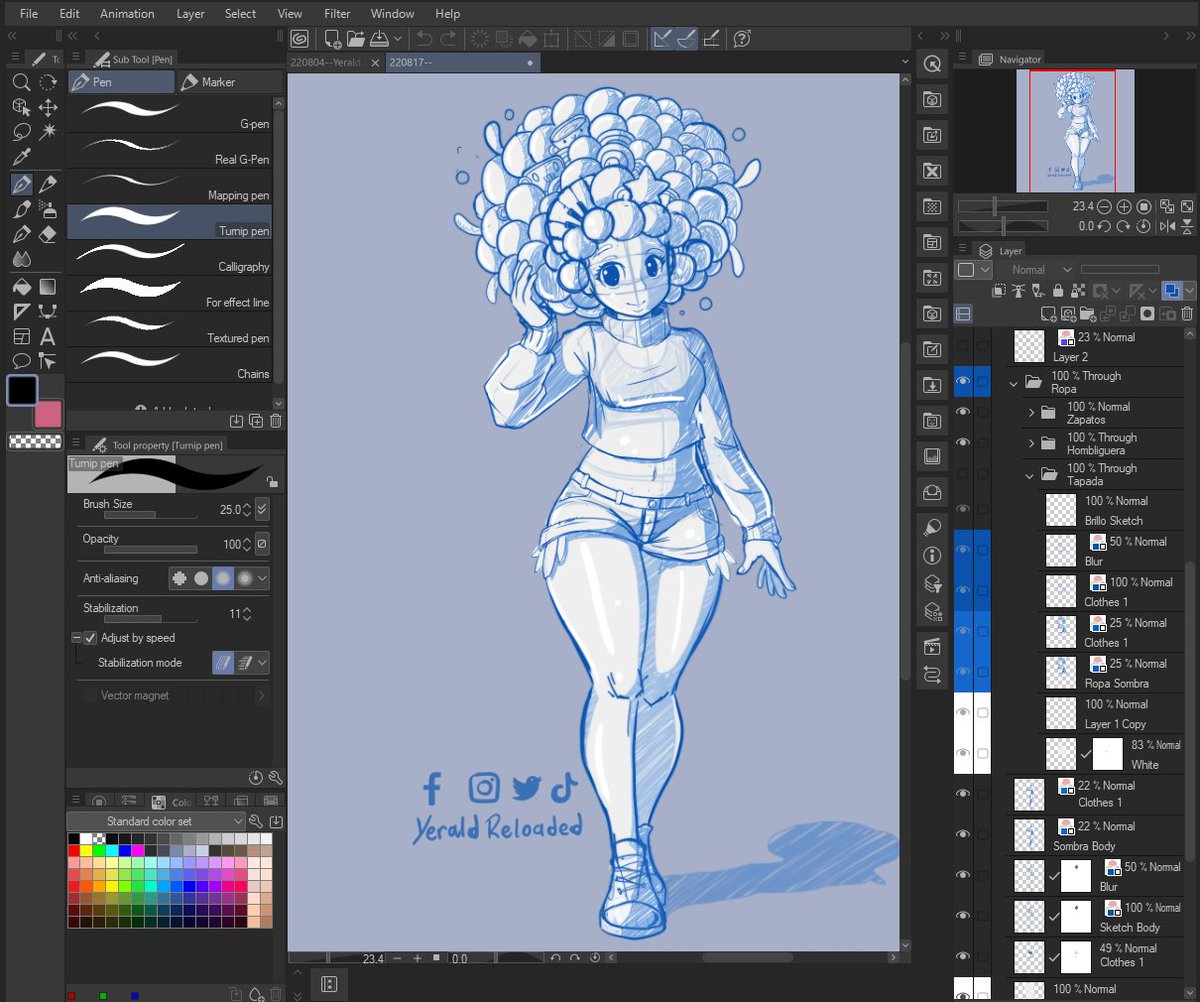Rotate canvas left in Navigator

coord(1104,227)
